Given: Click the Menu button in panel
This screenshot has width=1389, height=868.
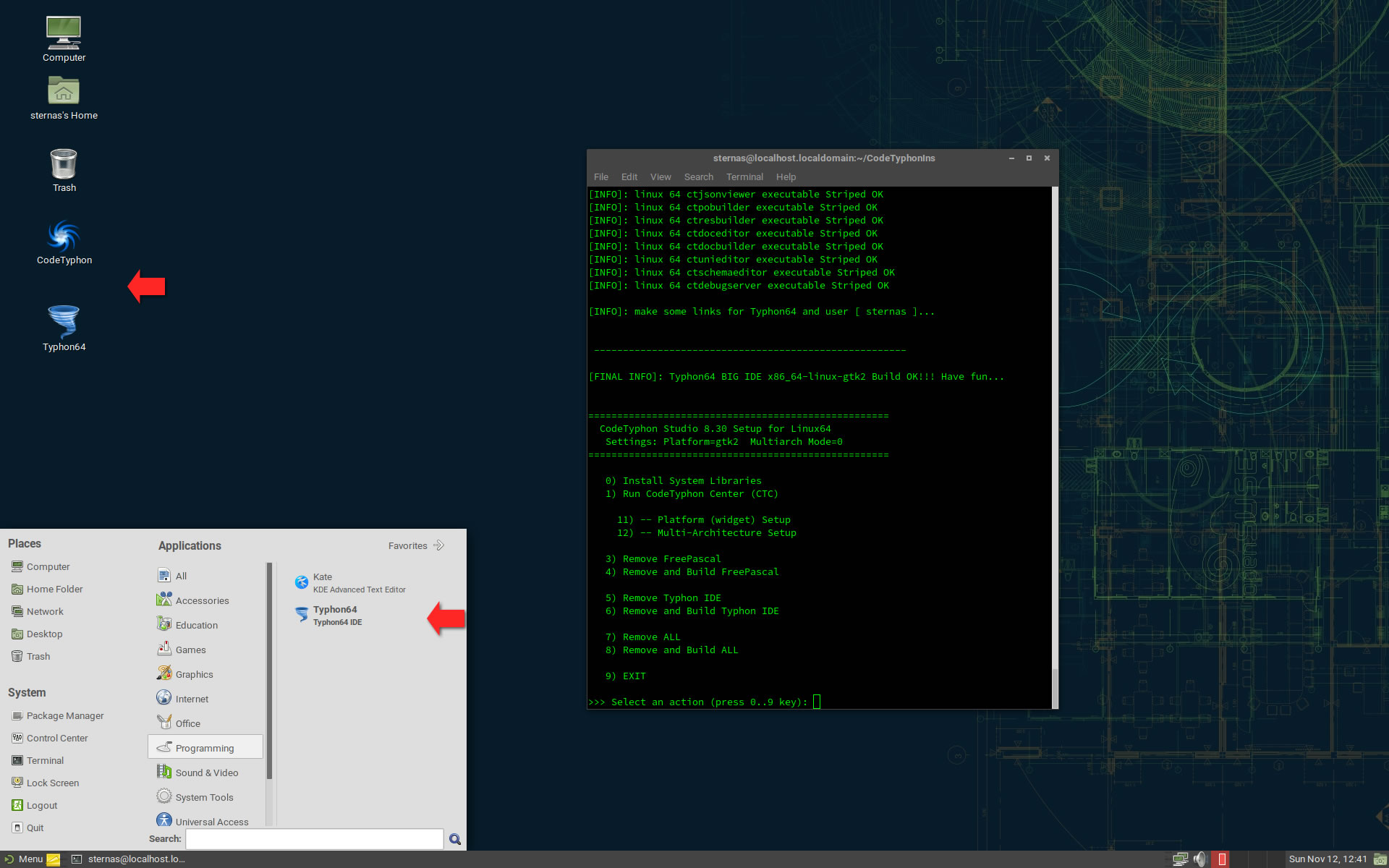Looking at the screenshot, I should (24, 859).
